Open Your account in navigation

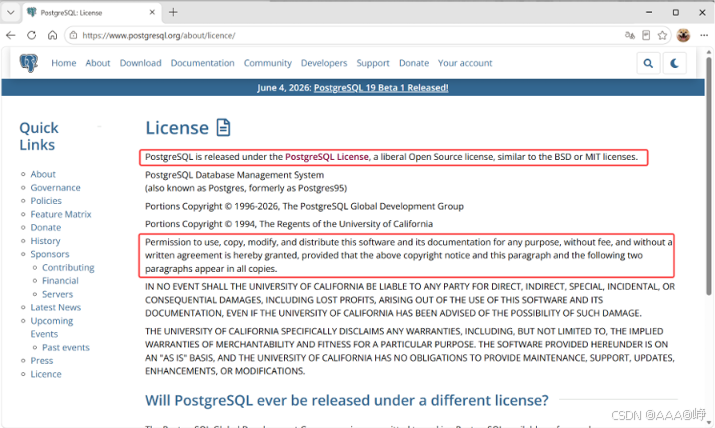tap(465, 63)
